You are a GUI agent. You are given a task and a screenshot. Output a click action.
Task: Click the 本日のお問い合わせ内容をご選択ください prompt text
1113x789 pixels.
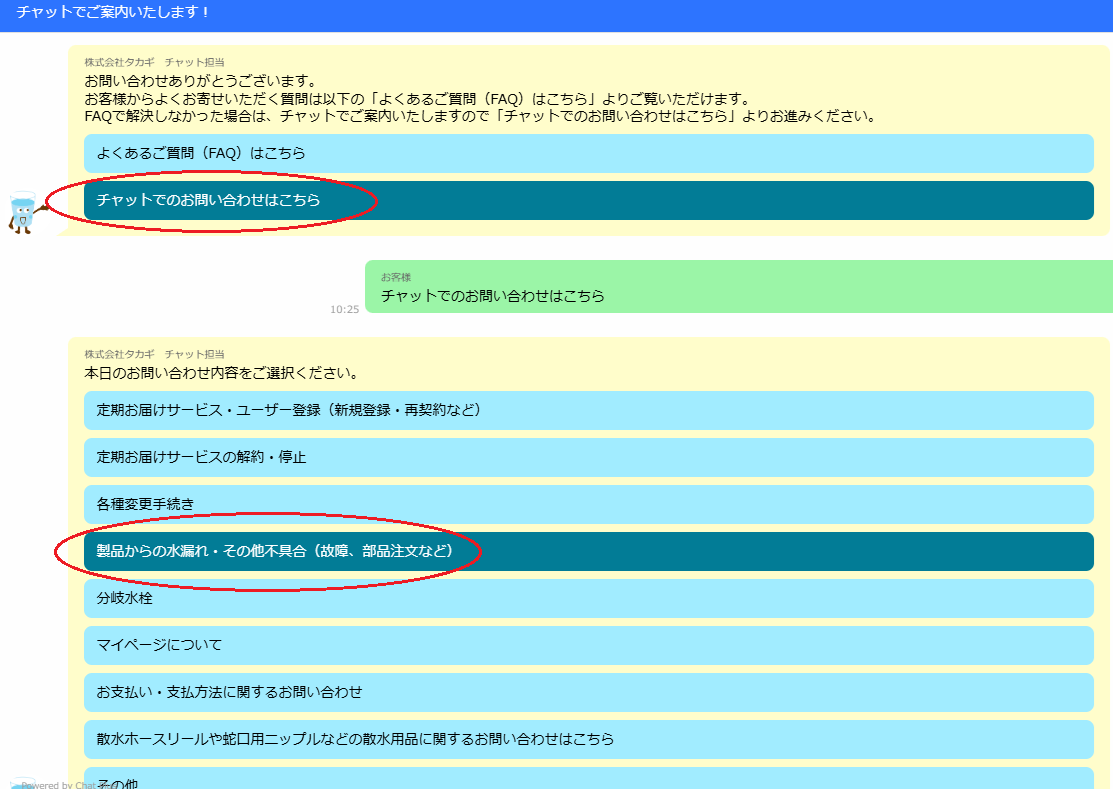(221, 374)
